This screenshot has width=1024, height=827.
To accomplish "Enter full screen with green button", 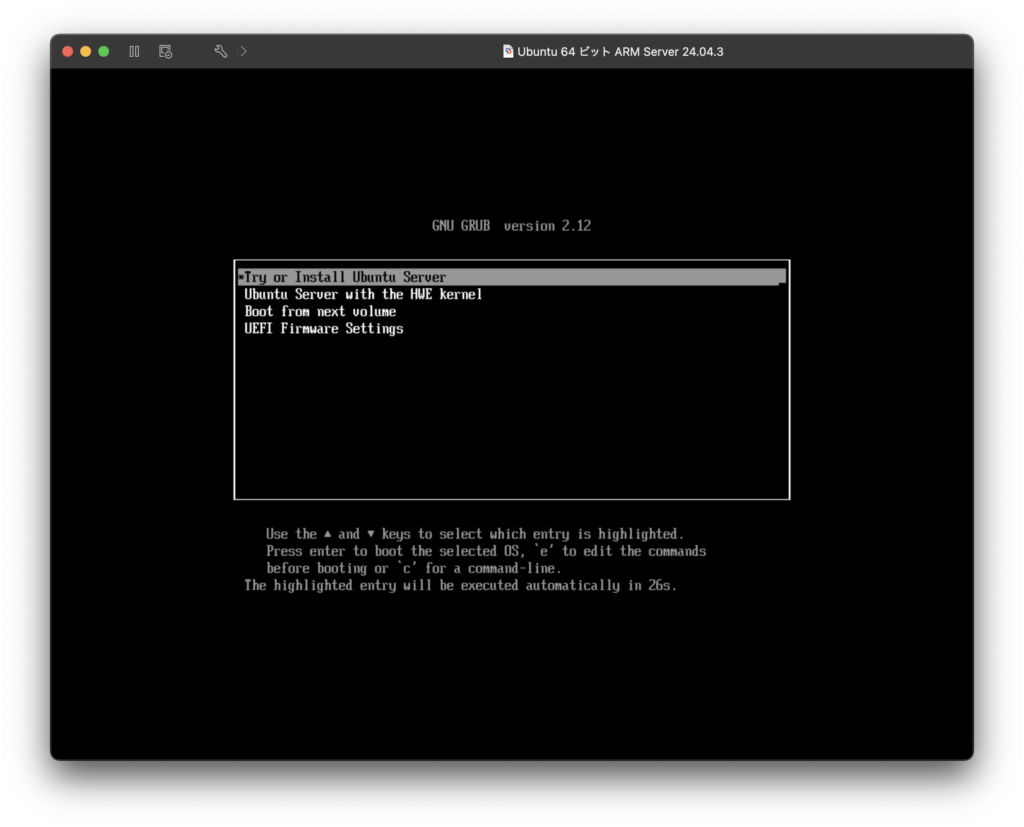I will pyautogui.click(x=104, y=51).
